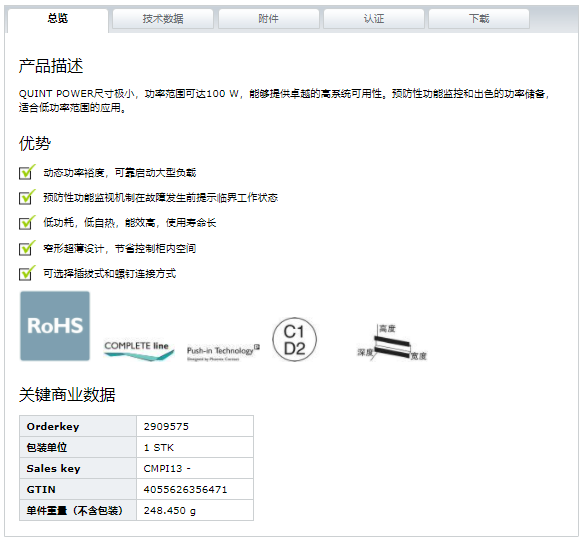Select the GTIN value 4055626356471

185,490
